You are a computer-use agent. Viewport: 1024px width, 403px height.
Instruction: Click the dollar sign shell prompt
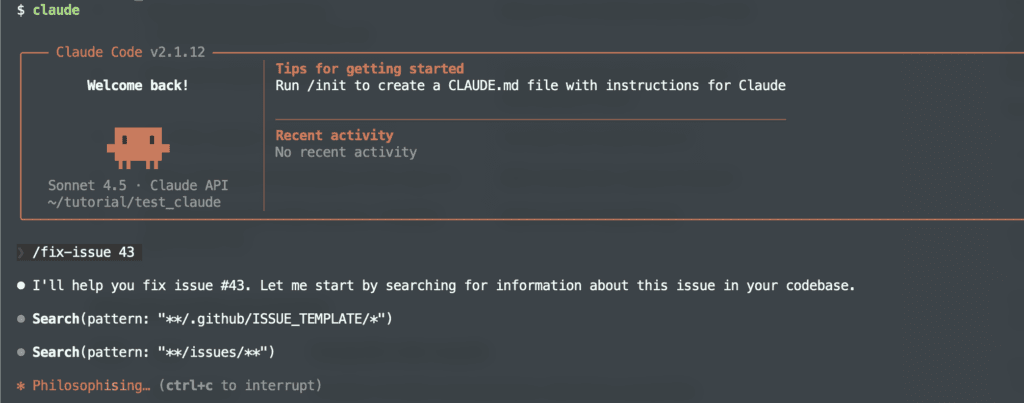[21, 9]
